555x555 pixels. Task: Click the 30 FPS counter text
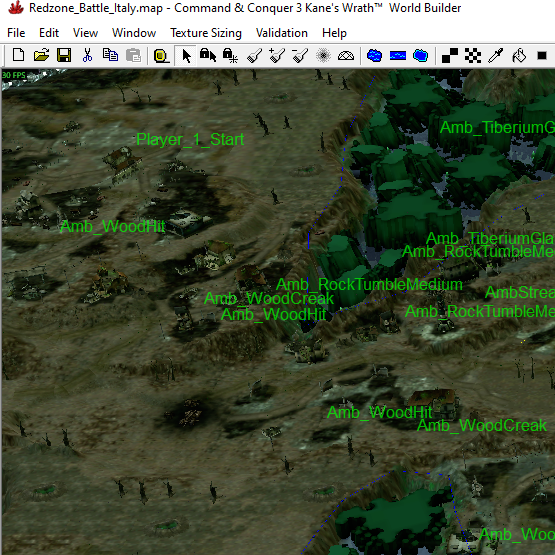click(14, 75)
